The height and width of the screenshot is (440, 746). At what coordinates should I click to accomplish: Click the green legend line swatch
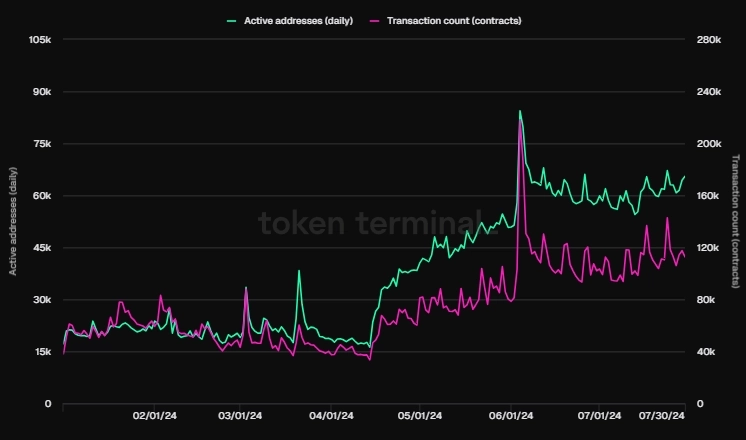(x=234, y=20)
